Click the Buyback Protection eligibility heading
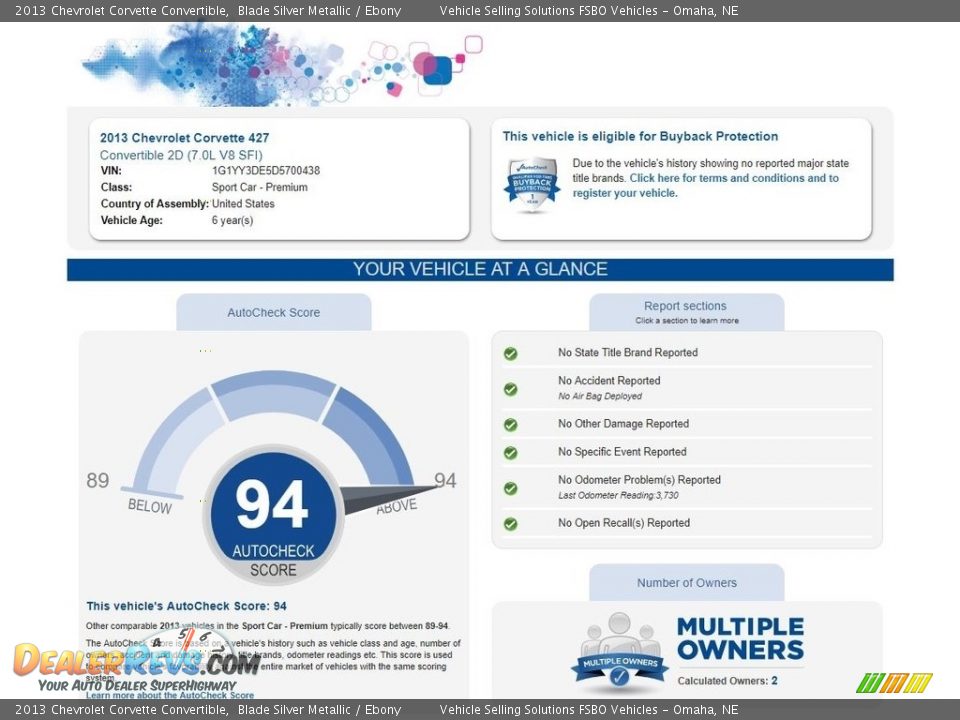 (640, 137)
